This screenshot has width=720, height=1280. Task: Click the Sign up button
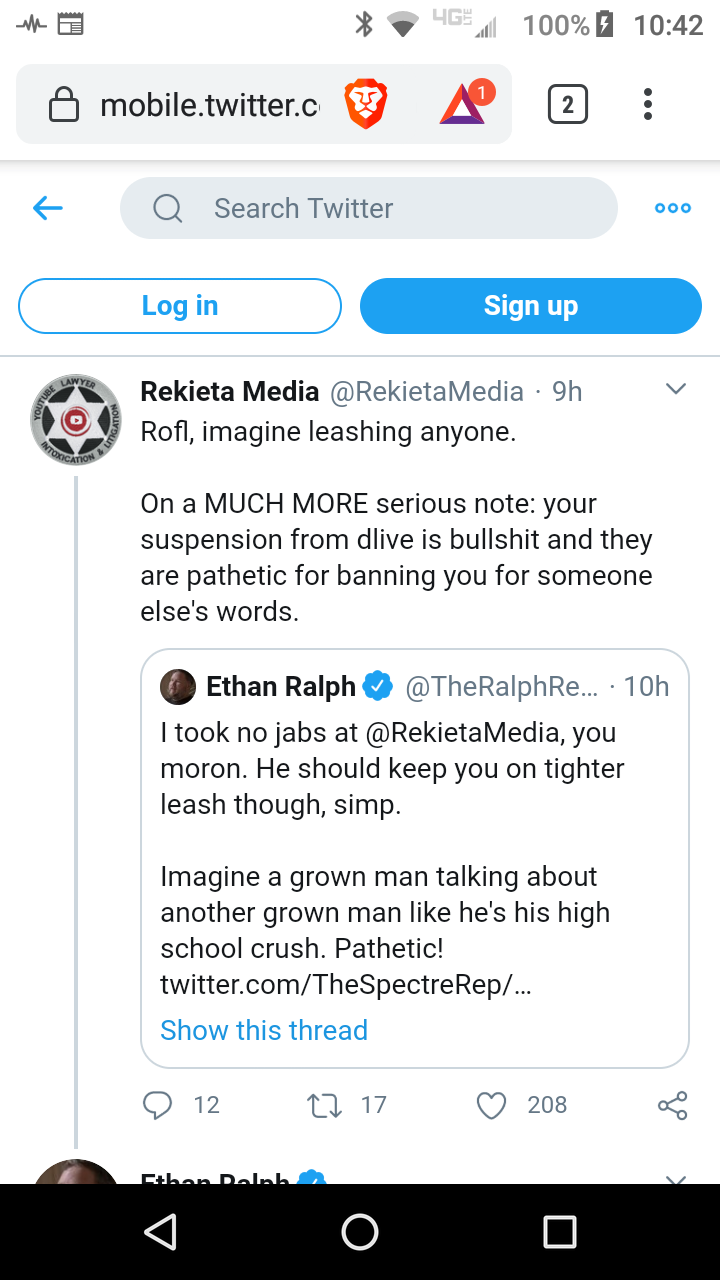click(531, 306)
